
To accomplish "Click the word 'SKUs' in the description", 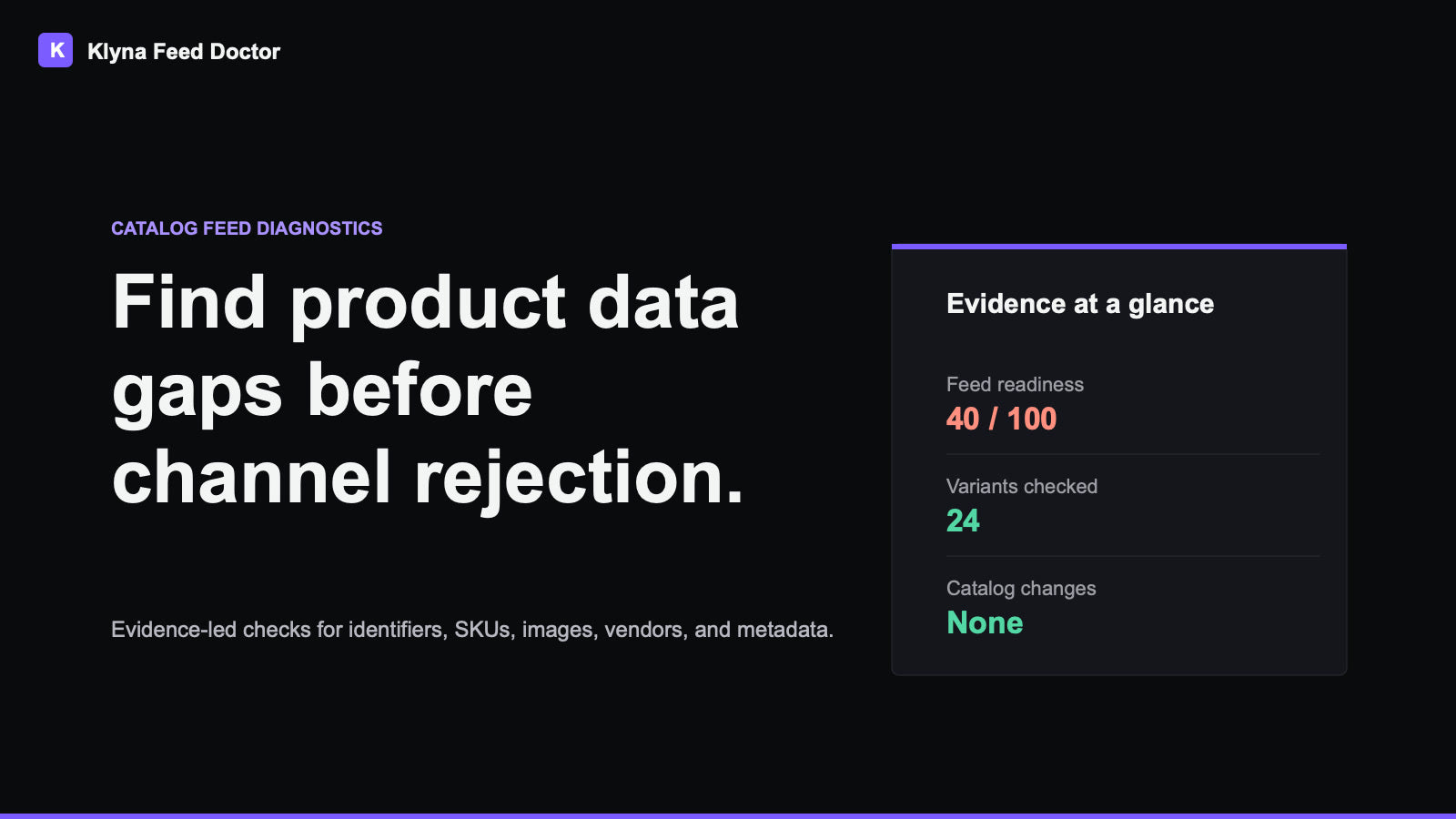I will 482,630.
